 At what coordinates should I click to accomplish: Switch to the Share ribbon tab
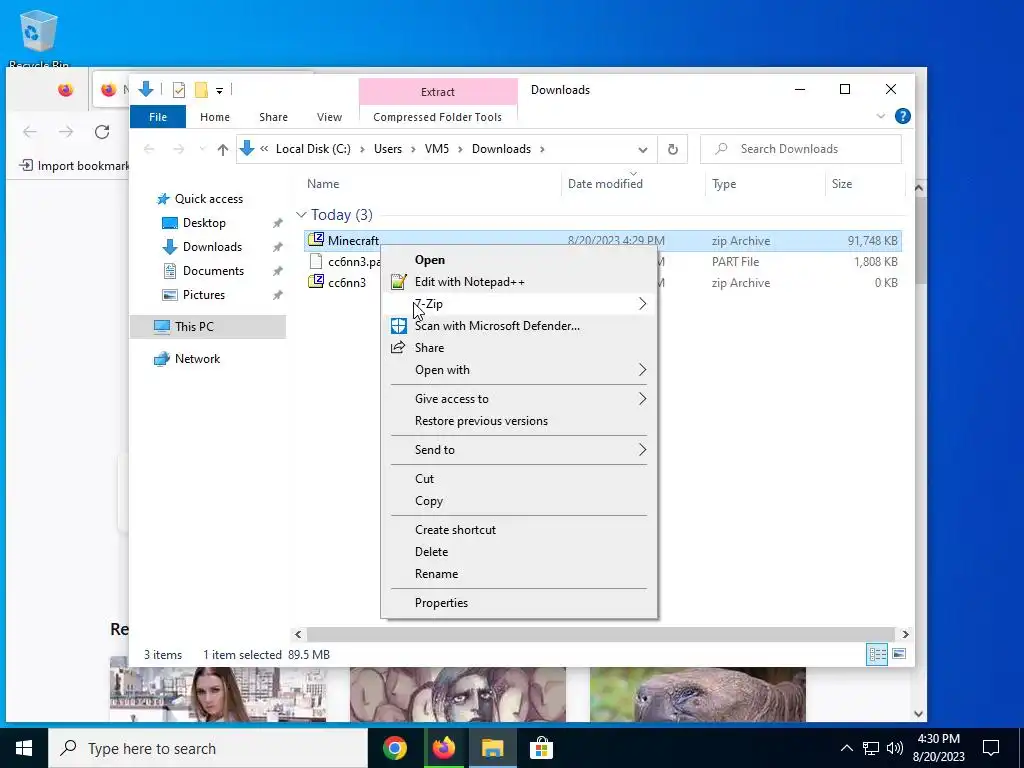[x=273, y=117]
